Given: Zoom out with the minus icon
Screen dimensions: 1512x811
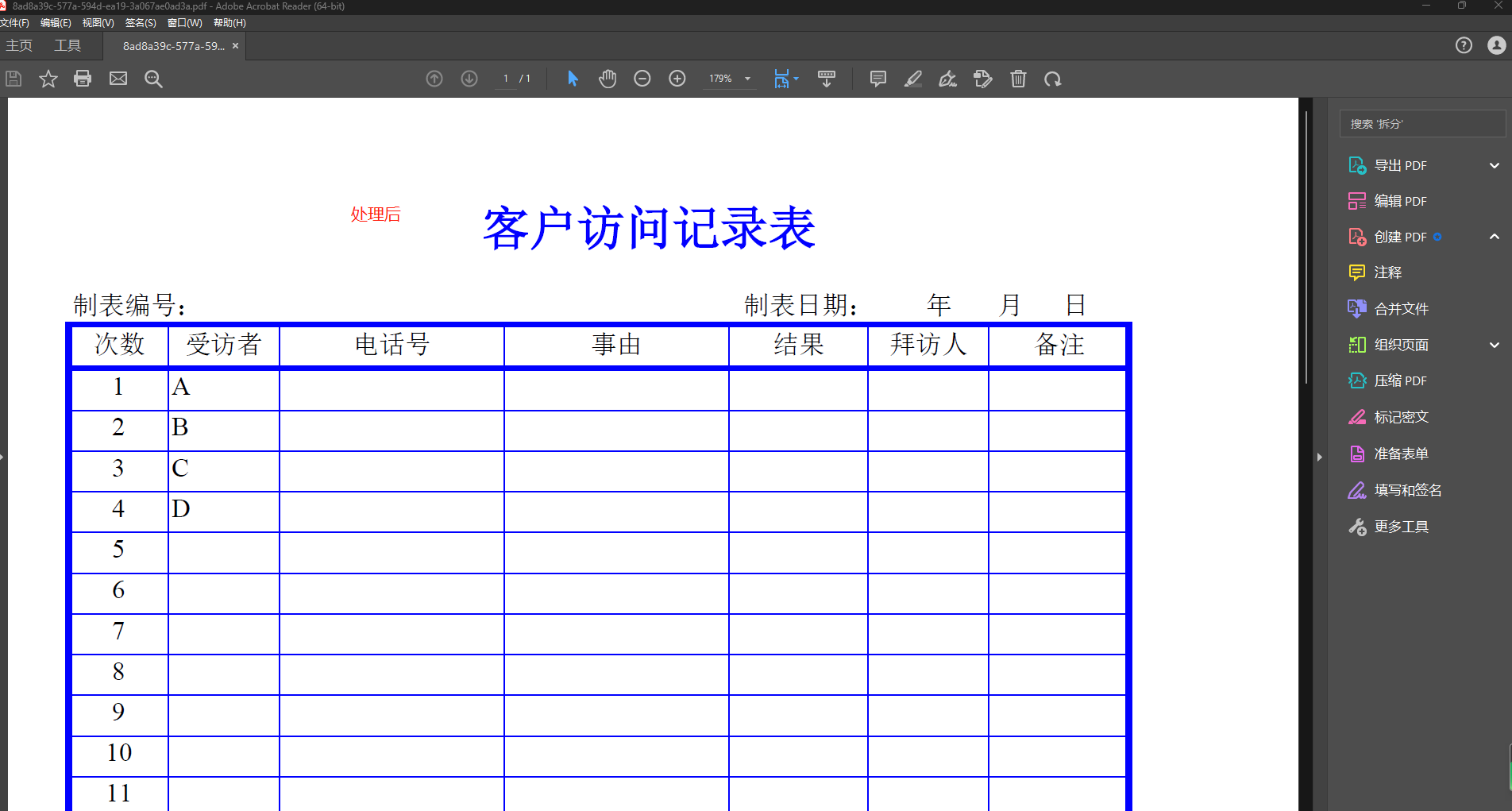Looking at the screenshot, I should pos(642,79).
